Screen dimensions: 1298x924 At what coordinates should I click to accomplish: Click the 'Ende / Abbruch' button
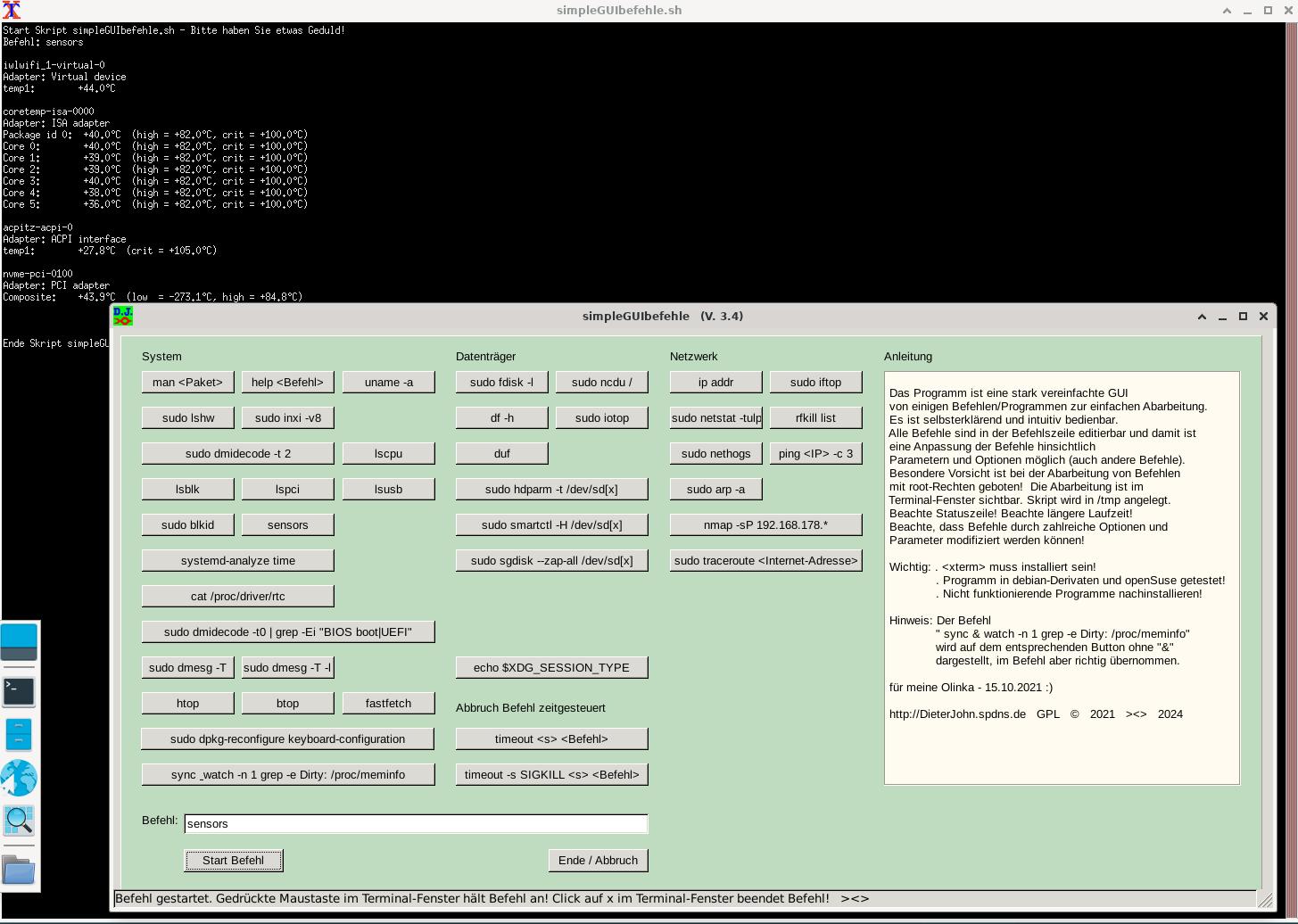coord(599,860)
